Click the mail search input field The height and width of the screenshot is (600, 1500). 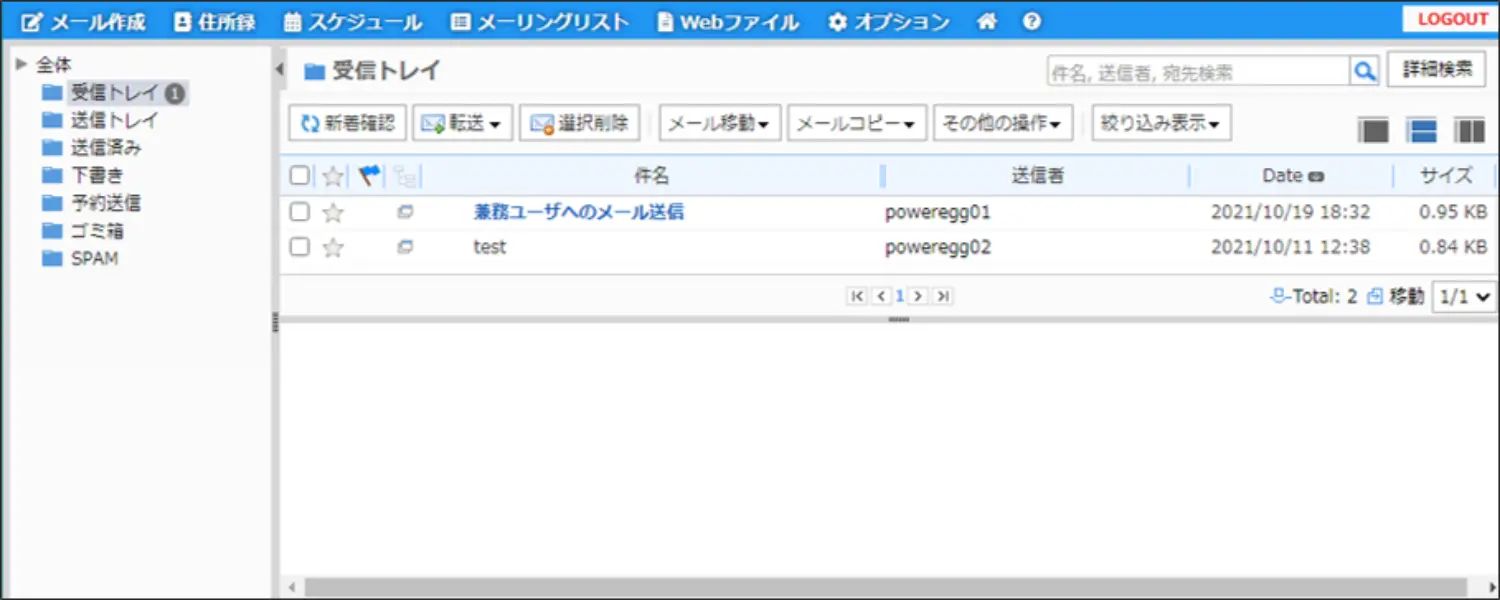[1197, 71]
